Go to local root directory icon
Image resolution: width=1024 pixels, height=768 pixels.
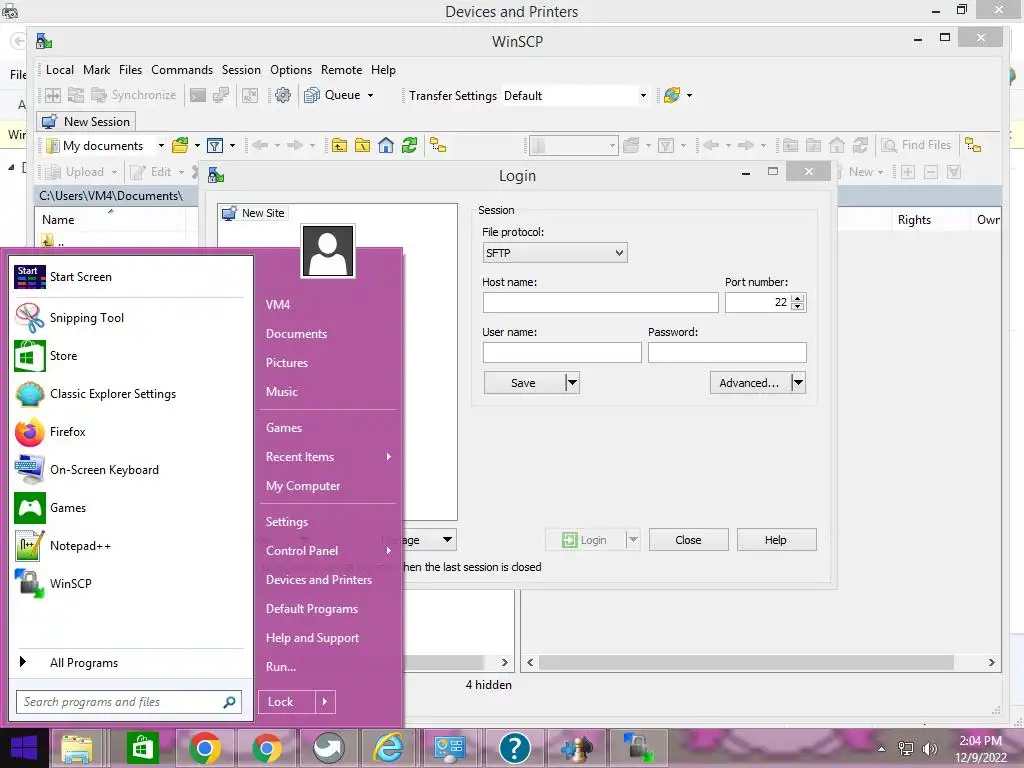pos(362,145)
